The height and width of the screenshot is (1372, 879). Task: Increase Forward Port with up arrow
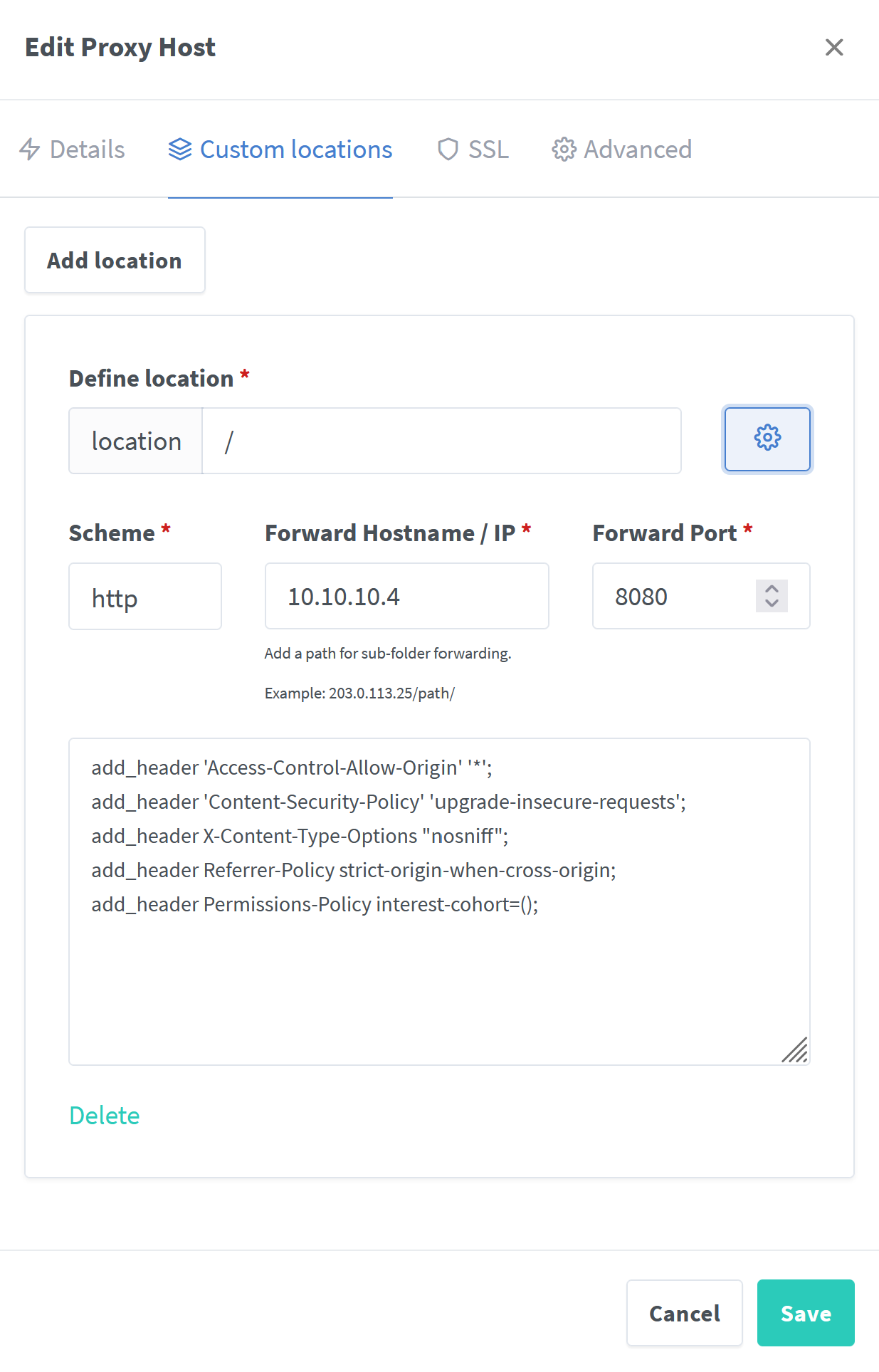(x=772, y=589)
